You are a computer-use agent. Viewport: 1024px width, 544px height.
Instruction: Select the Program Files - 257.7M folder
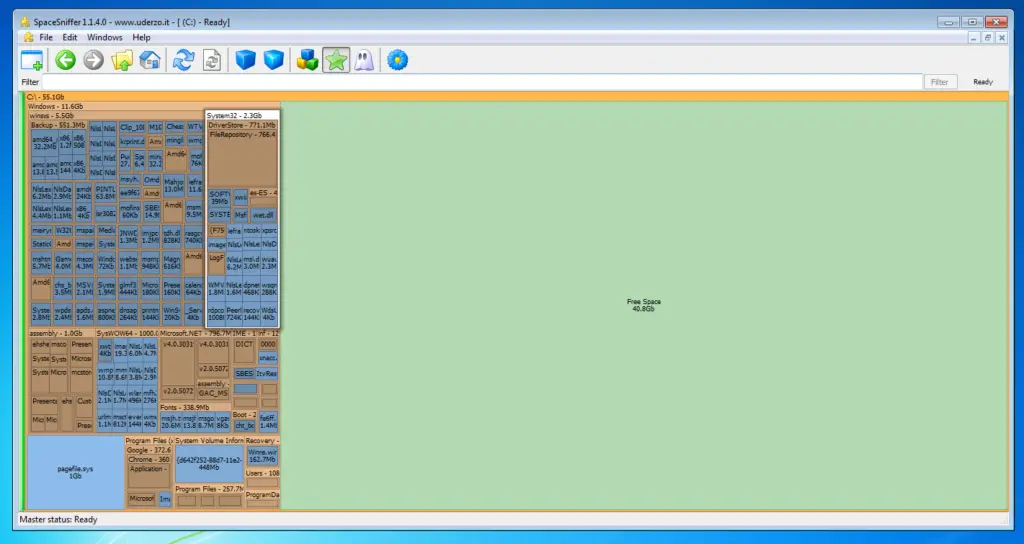click(x=209, y=488)
